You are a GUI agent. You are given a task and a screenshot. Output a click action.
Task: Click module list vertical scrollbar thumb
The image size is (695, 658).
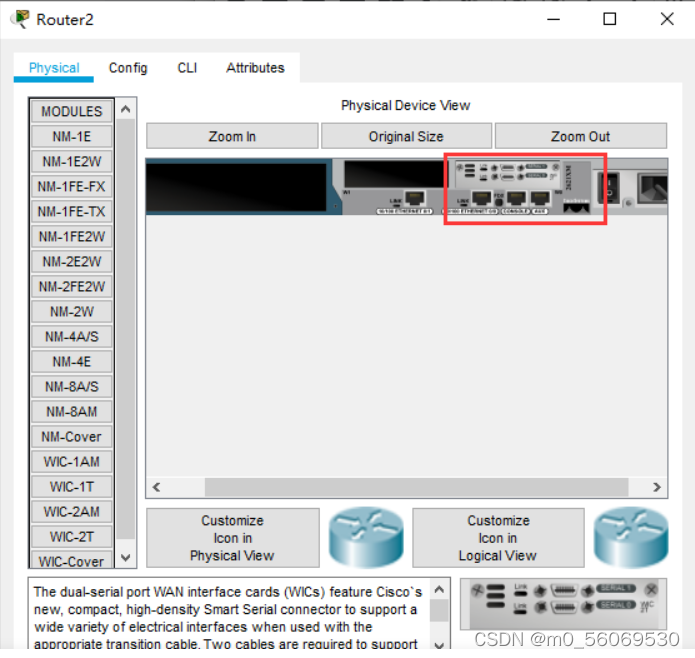point(125,328)
